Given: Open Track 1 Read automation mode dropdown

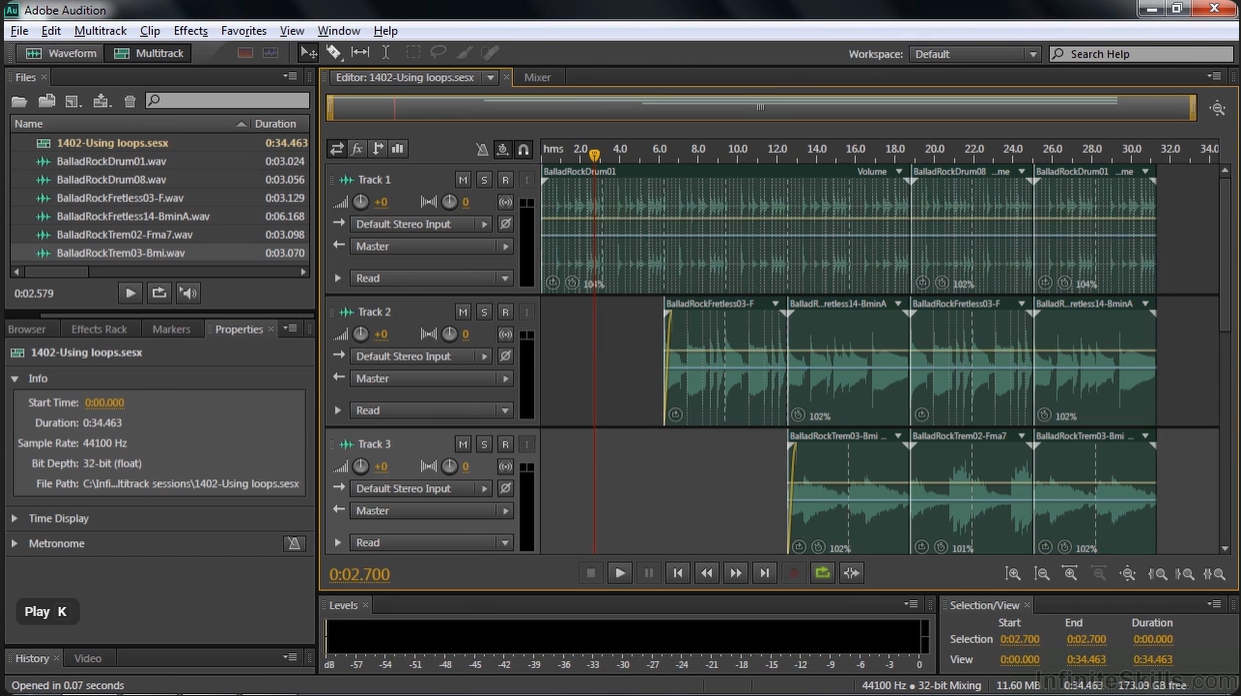Looking at the screenshot, I should (x=430, y=278).
